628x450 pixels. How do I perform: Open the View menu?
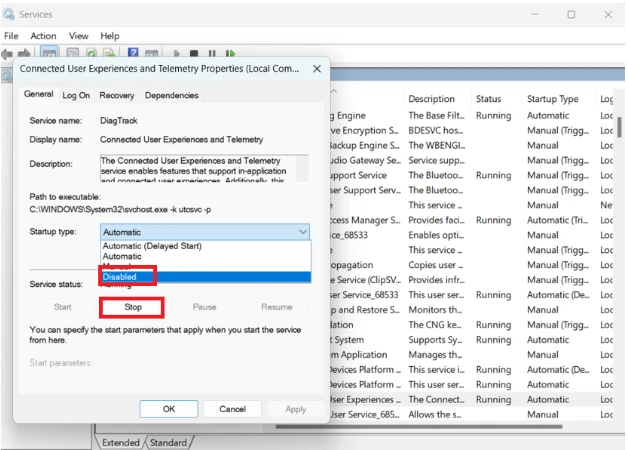pos(78,36)
